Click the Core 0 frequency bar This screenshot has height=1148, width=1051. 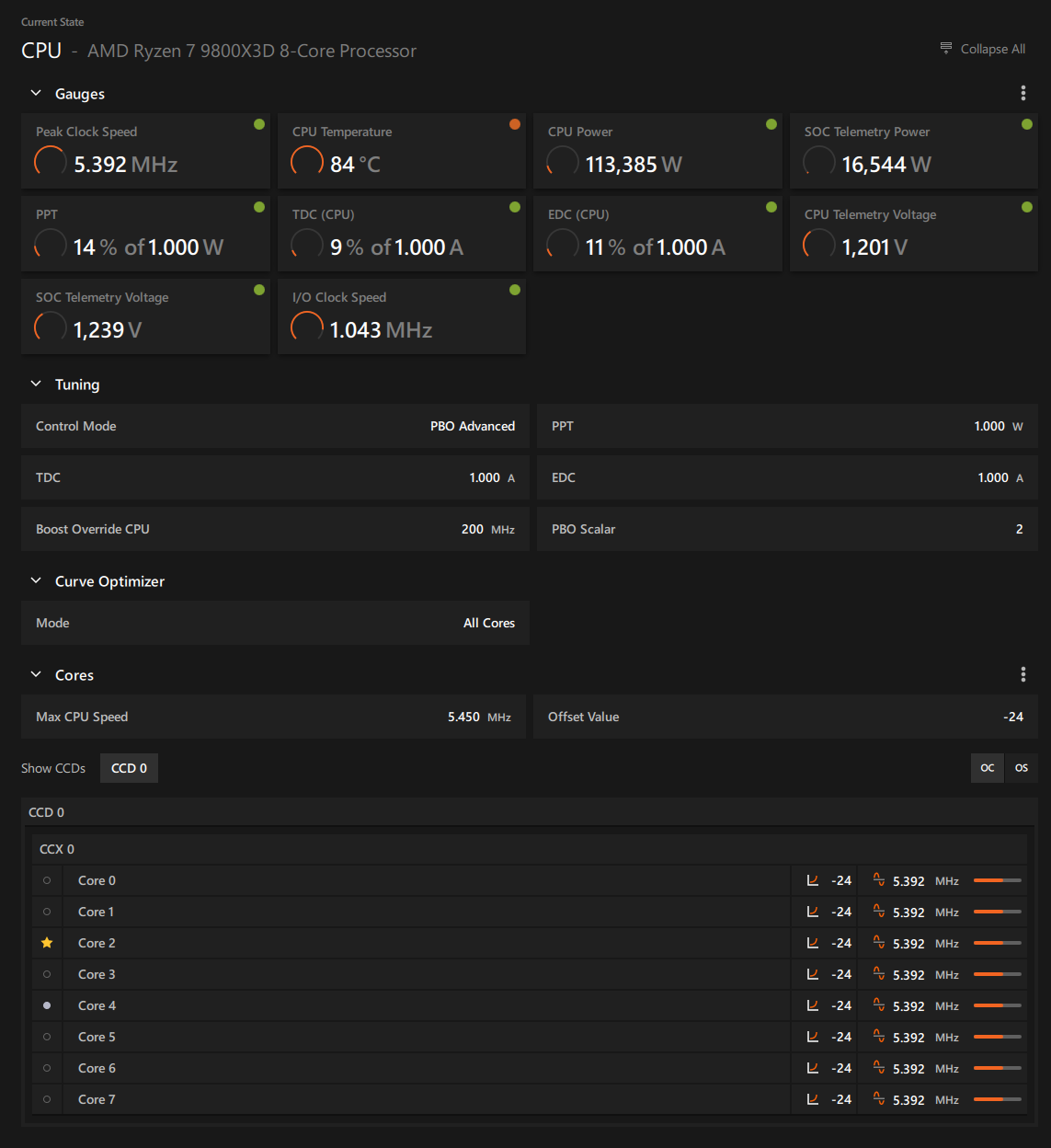click(998, 880)
